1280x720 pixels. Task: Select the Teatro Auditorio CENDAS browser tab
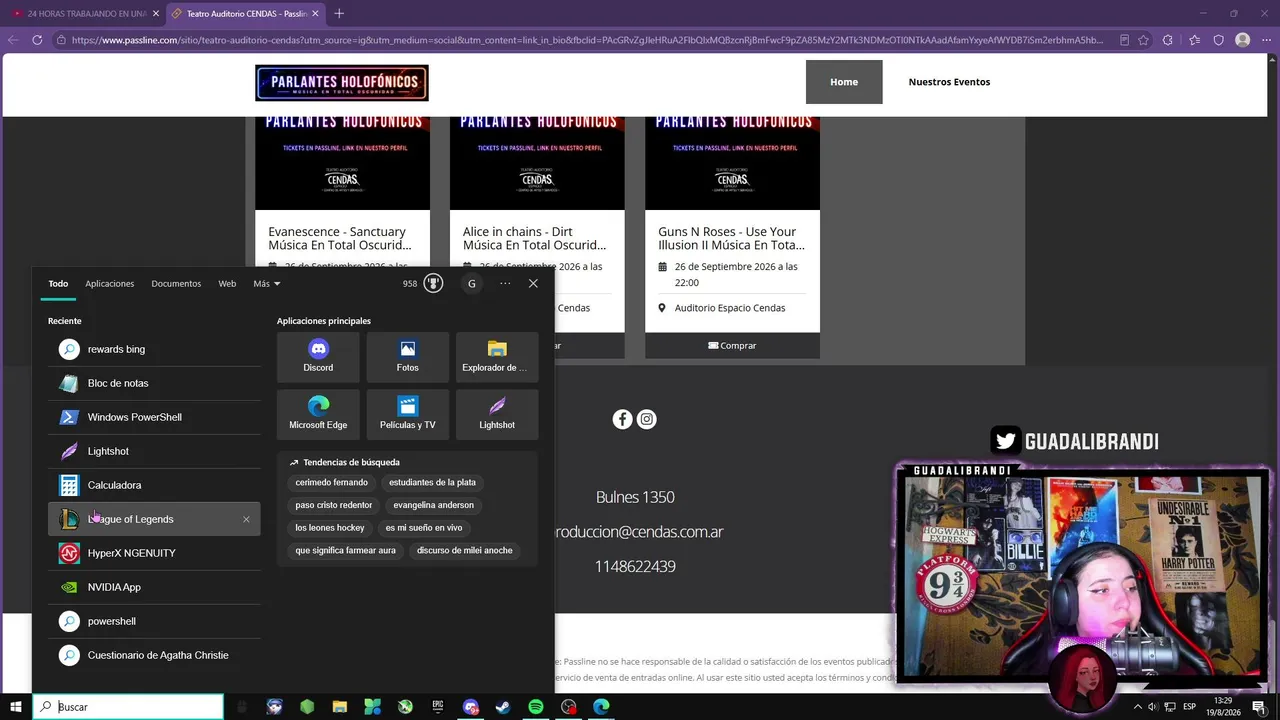point(245,14)
